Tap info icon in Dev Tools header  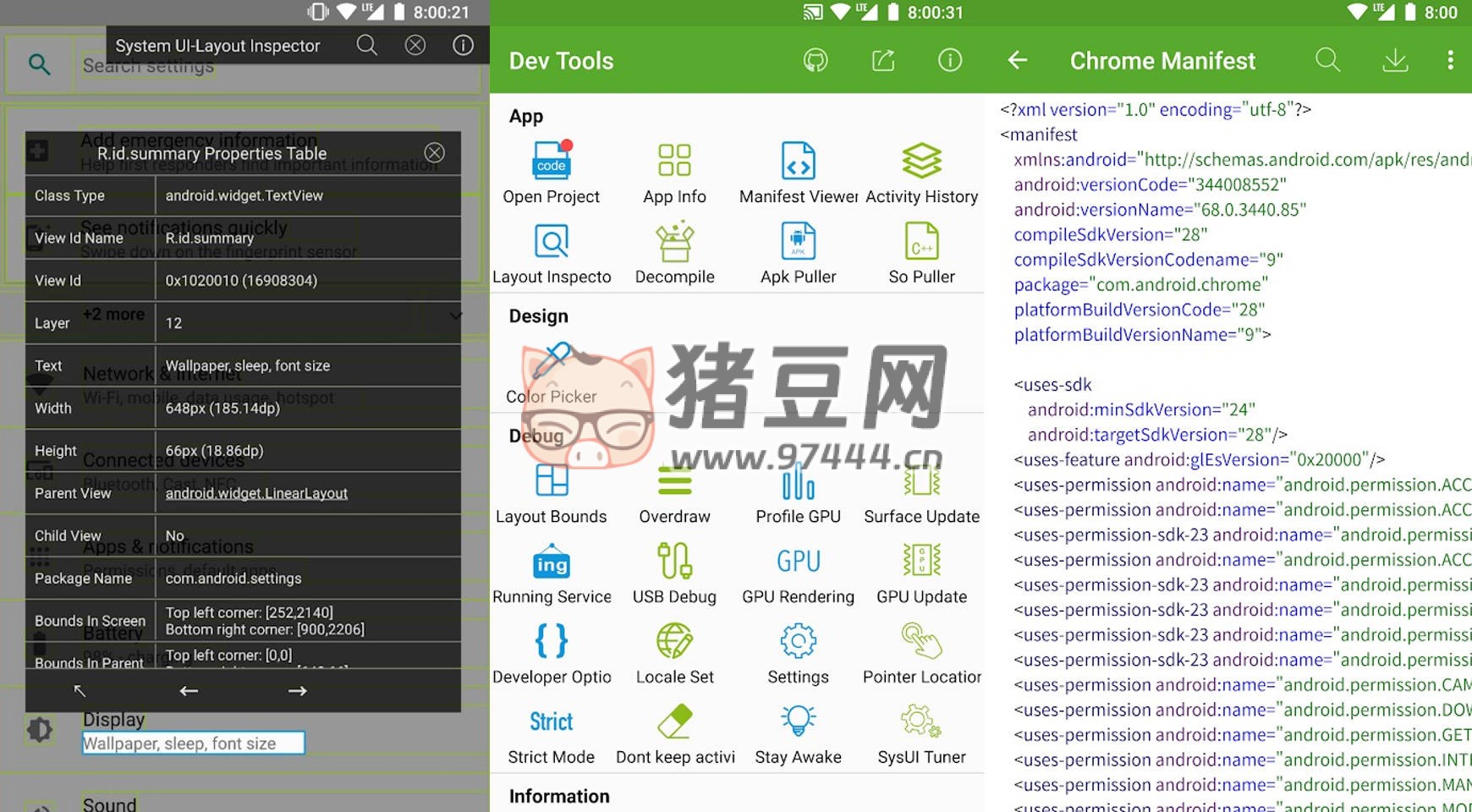[x=950, y=60]
